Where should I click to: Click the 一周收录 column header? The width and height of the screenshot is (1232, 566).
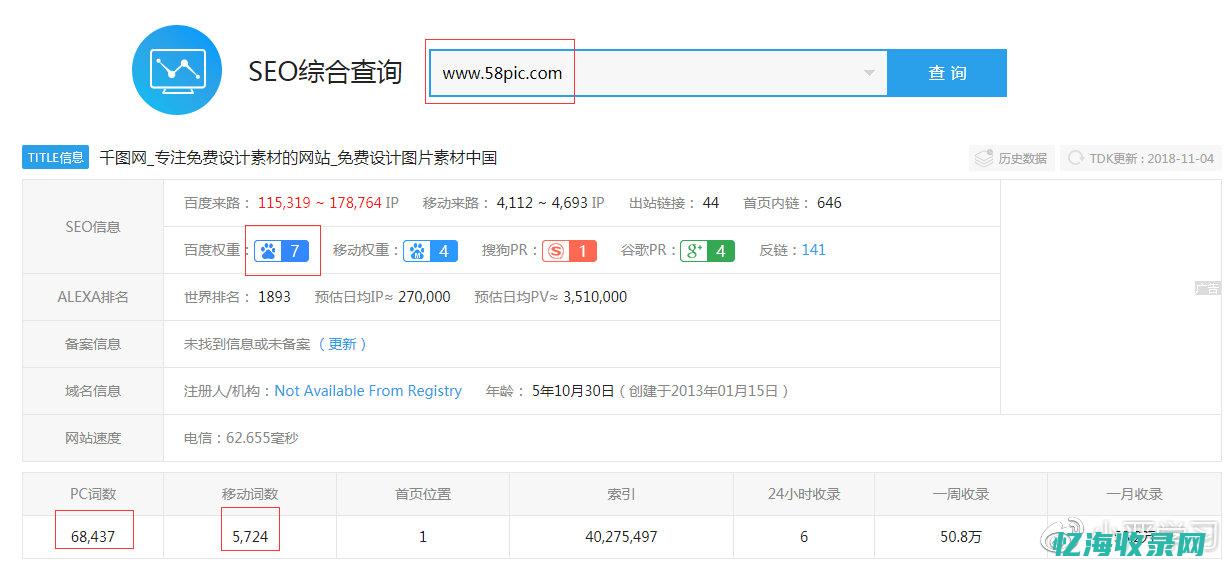961,494
